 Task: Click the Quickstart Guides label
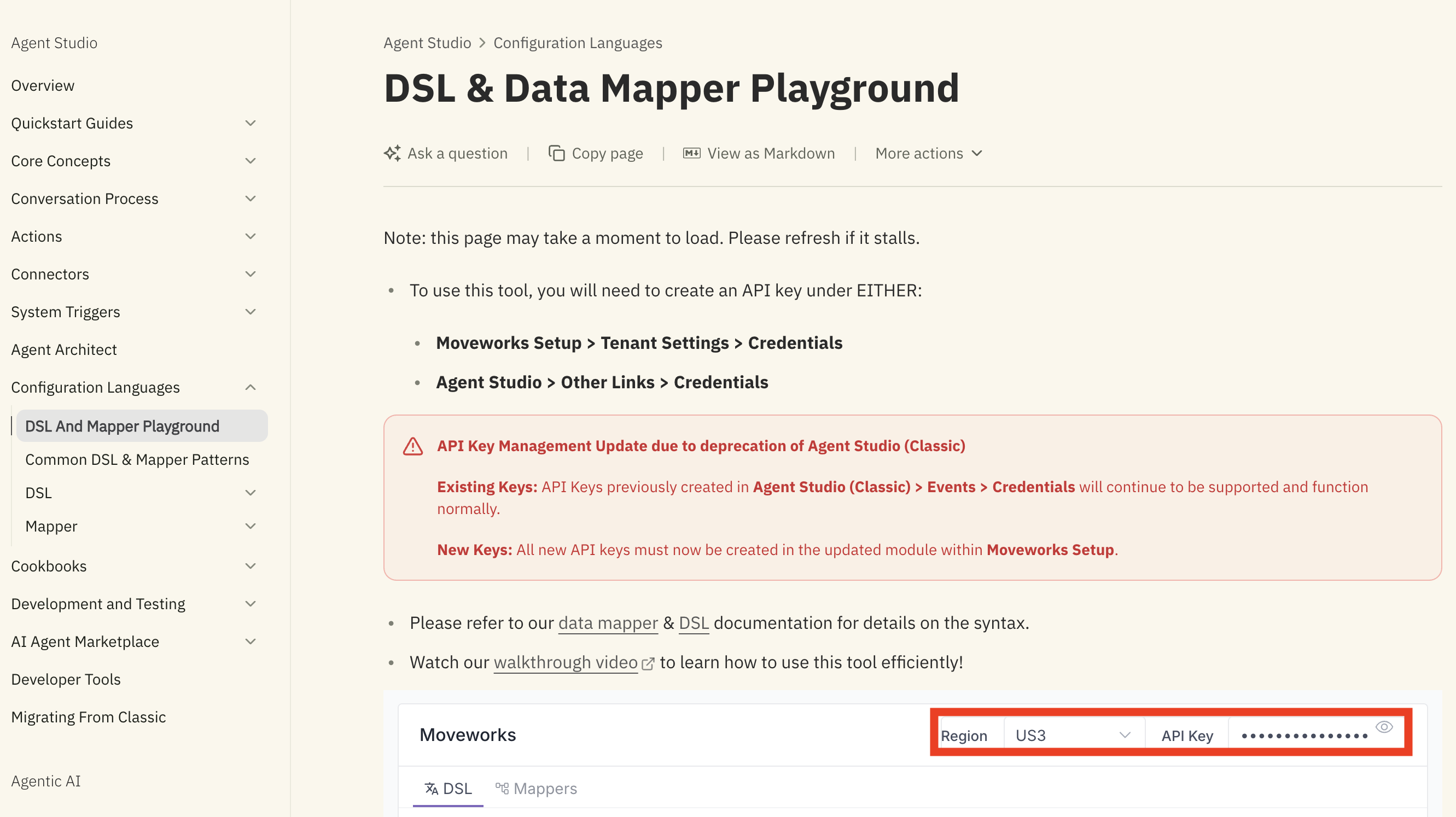[72, 123]
